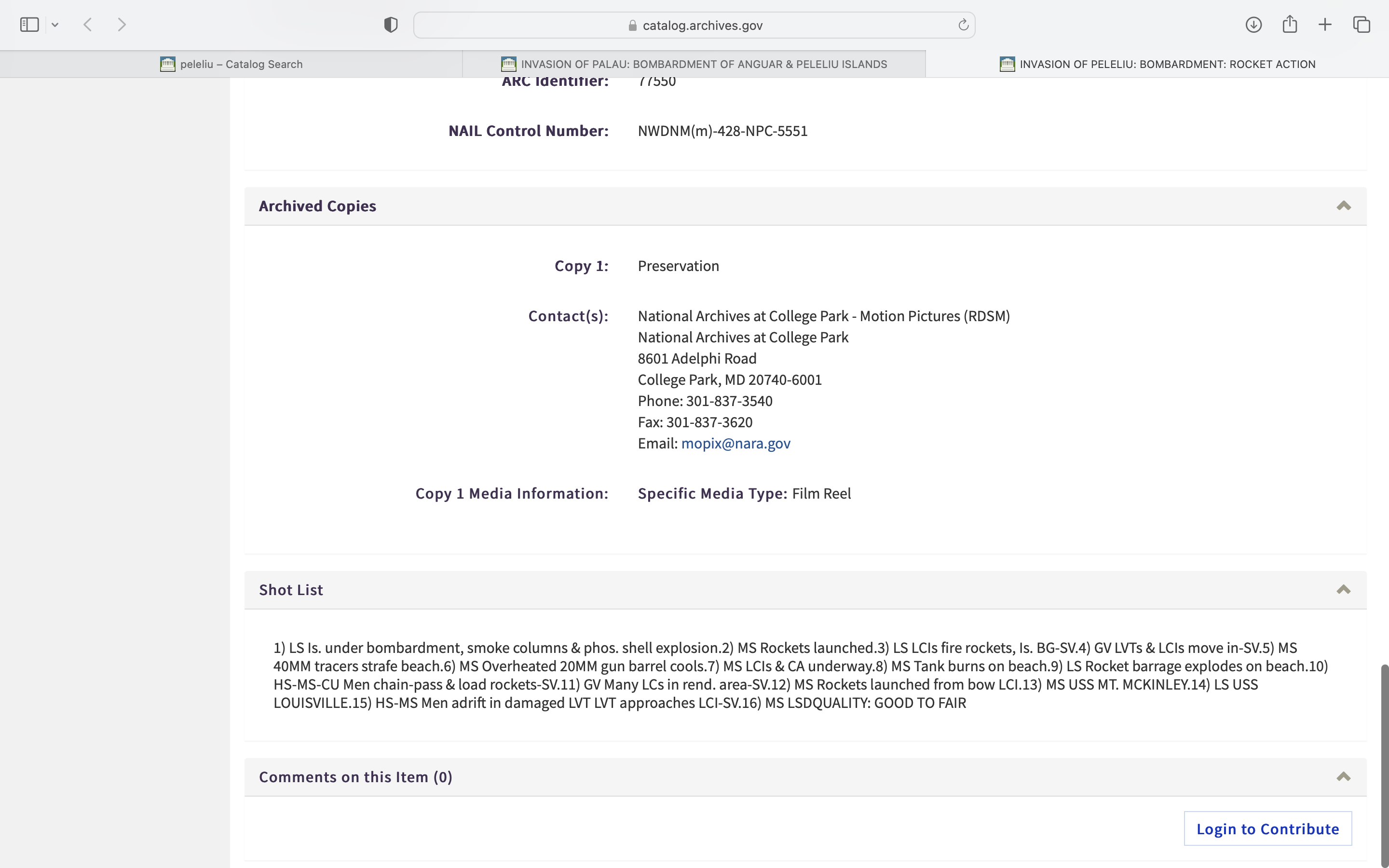
Task: Reload the page with refresh icon
Action: point(963,25)
